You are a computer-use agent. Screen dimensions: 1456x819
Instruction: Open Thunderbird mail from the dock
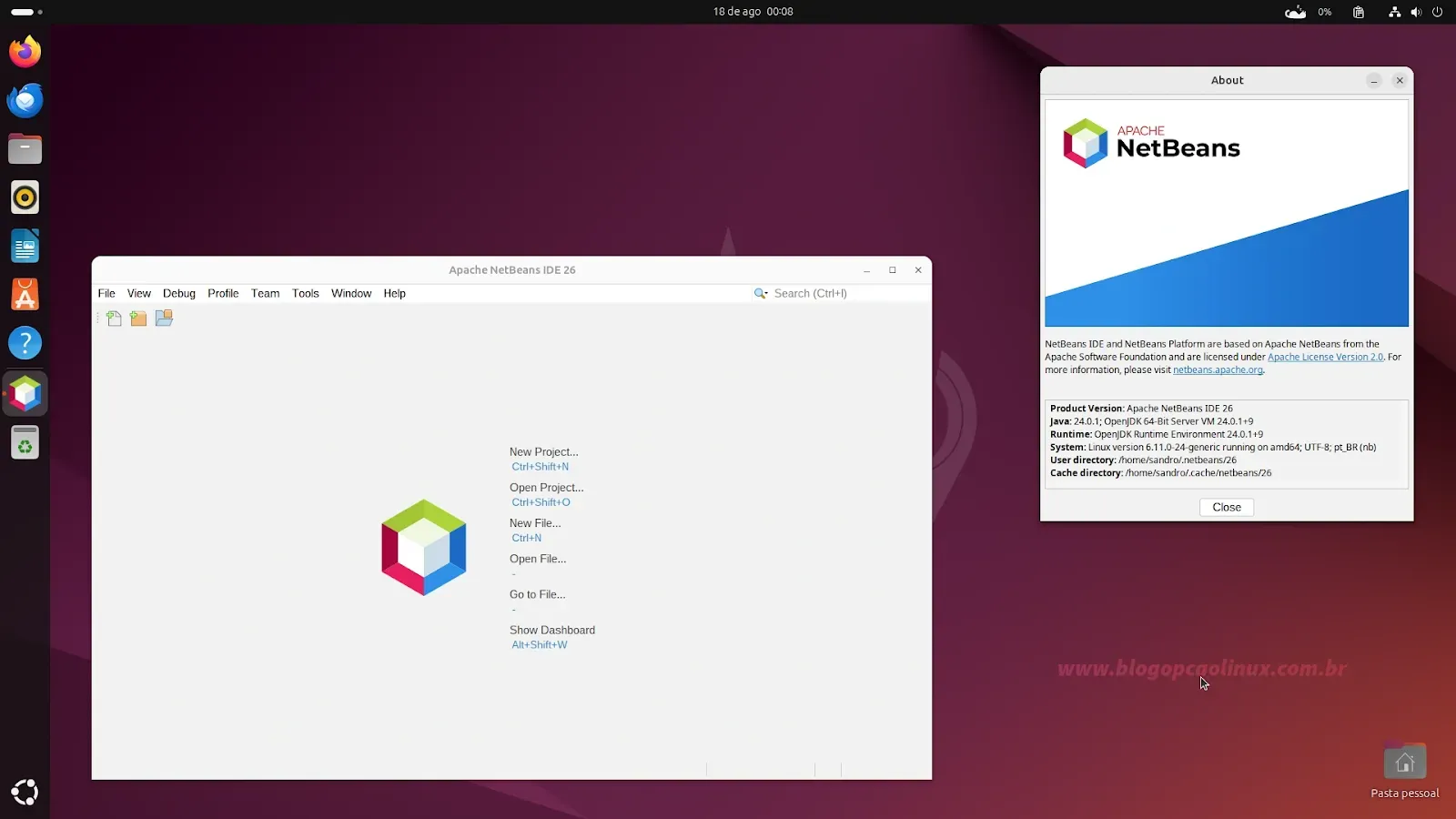[25, 100]
